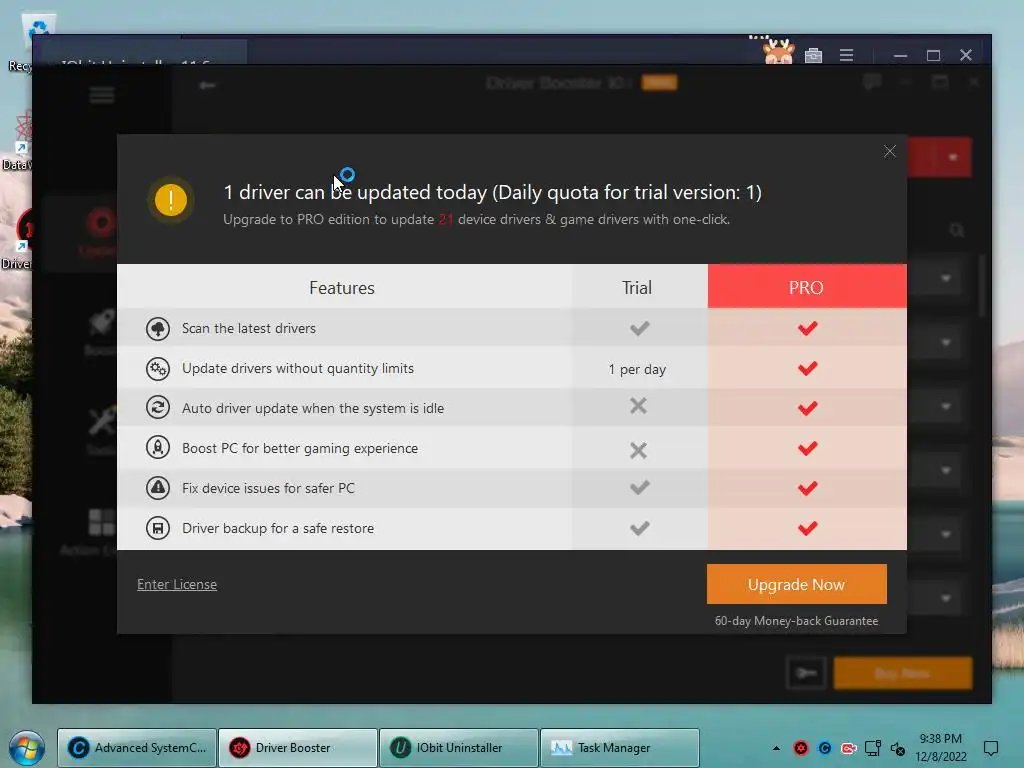This screenshot has width=1024, height=768.
Task: Click the yellow exclamation warning icon
Action: (171, 200)
